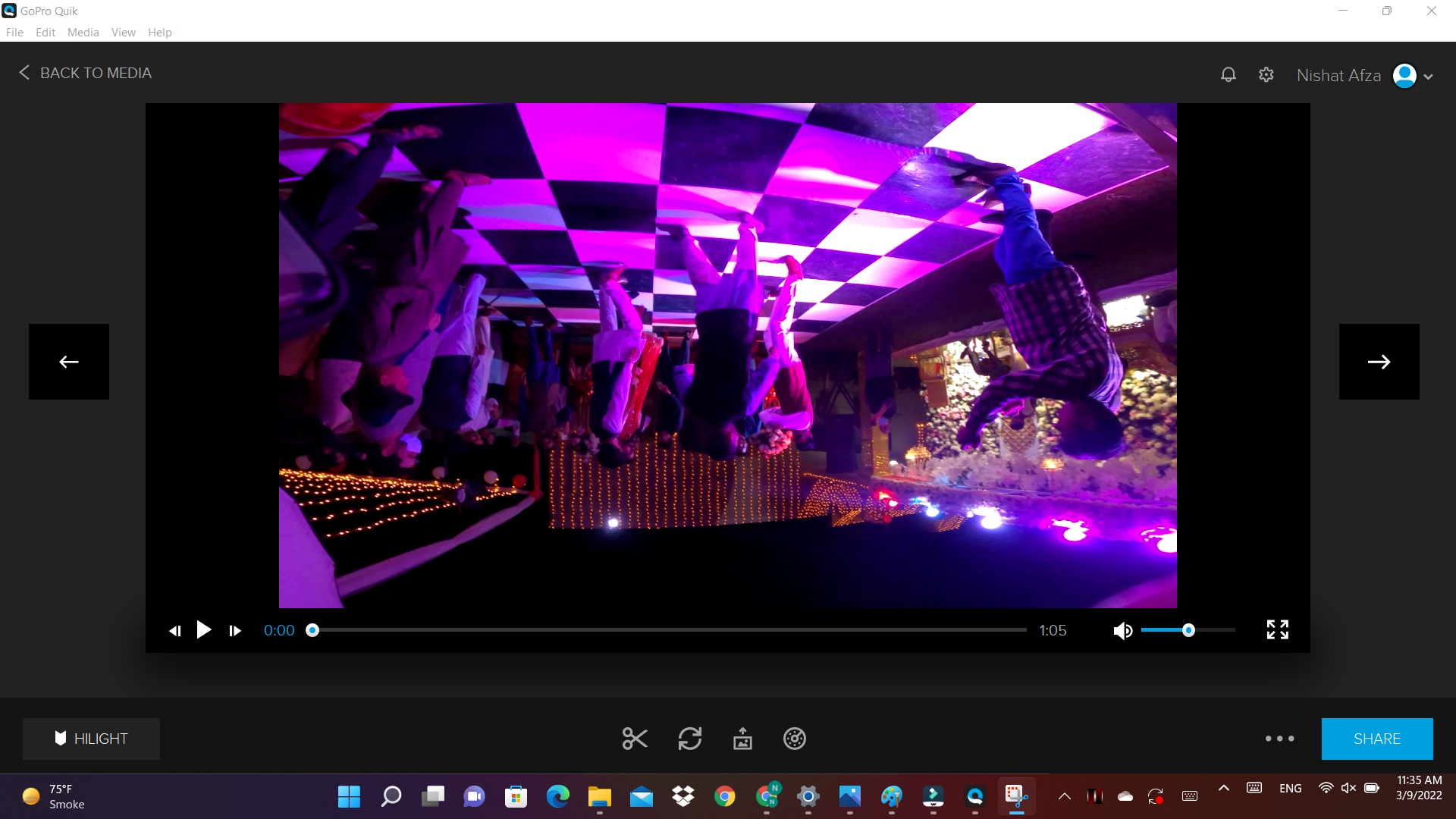Click the SHARE button

[x=1377, y=738]
